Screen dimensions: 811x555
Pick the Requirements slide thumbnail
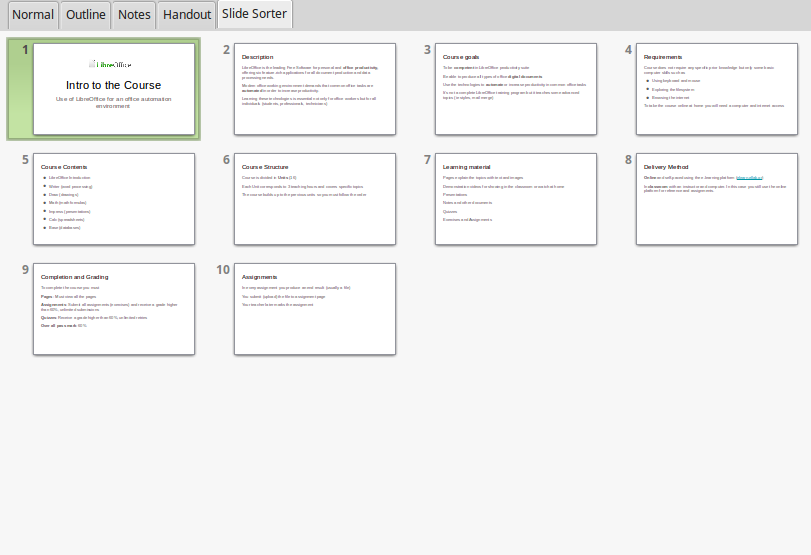pyautogui.click(x=717, y=89)
